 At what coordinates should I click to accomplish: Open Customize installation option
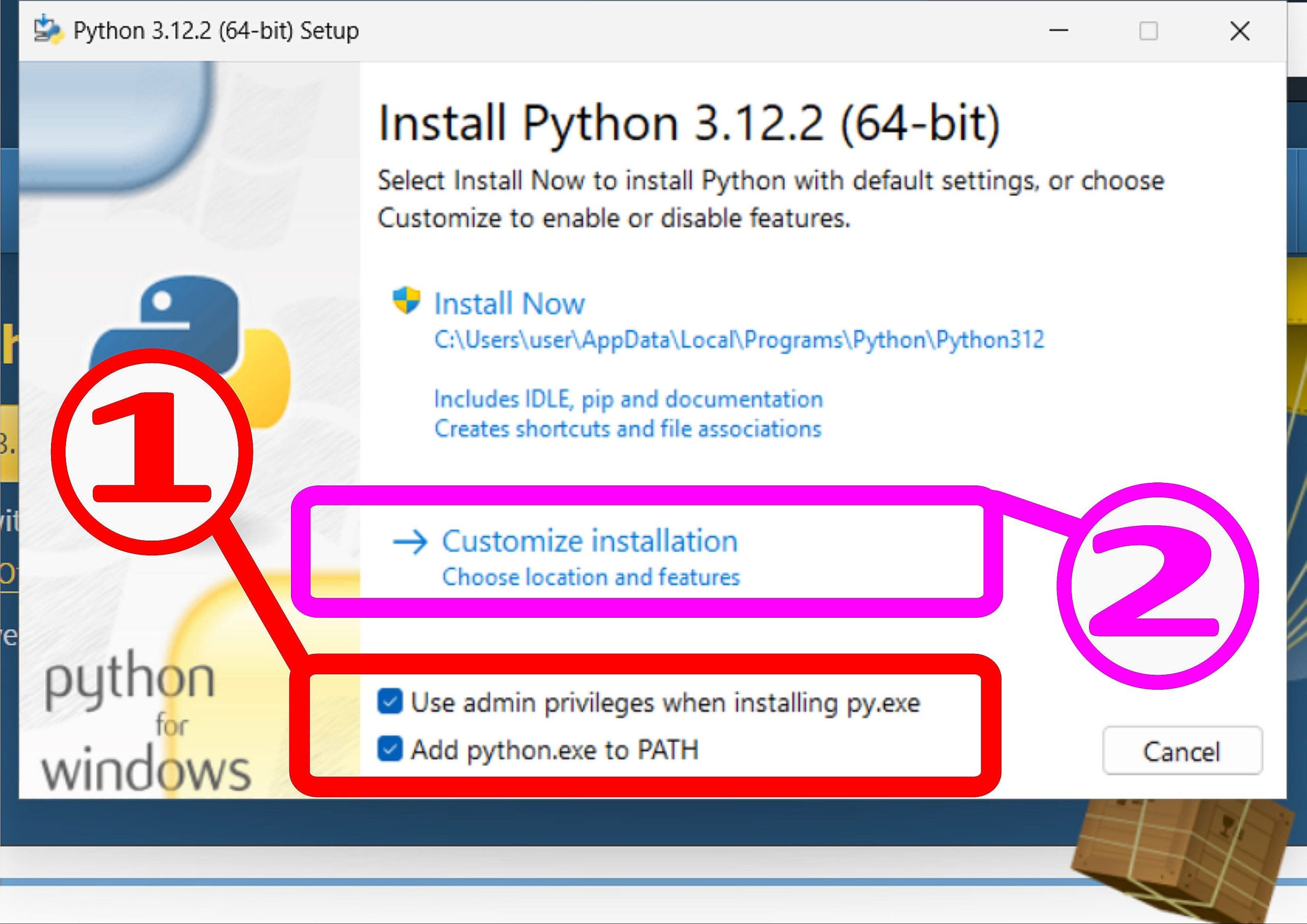point(590,541)
